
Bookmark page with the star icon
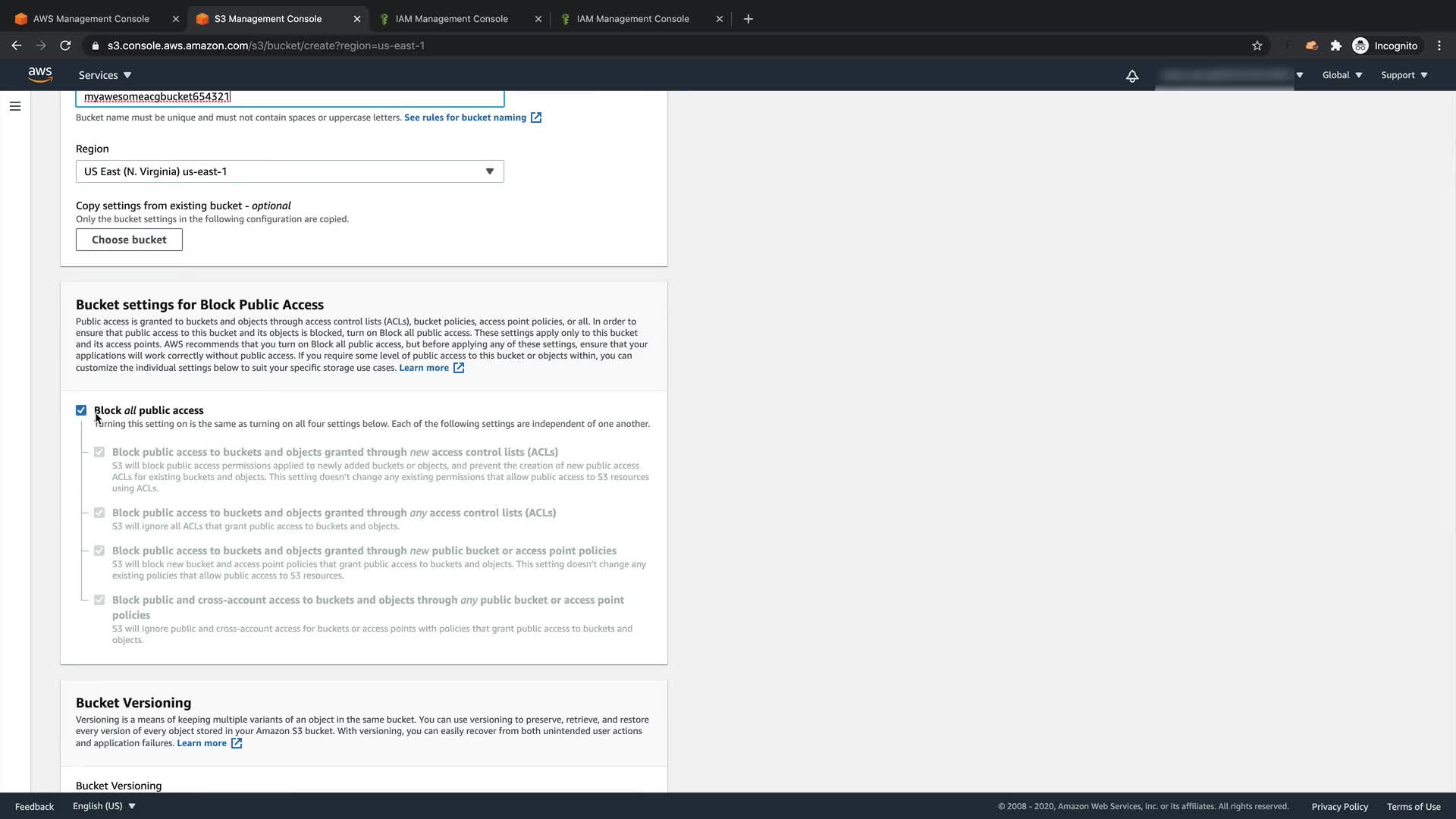click(x=1257, y=45)
